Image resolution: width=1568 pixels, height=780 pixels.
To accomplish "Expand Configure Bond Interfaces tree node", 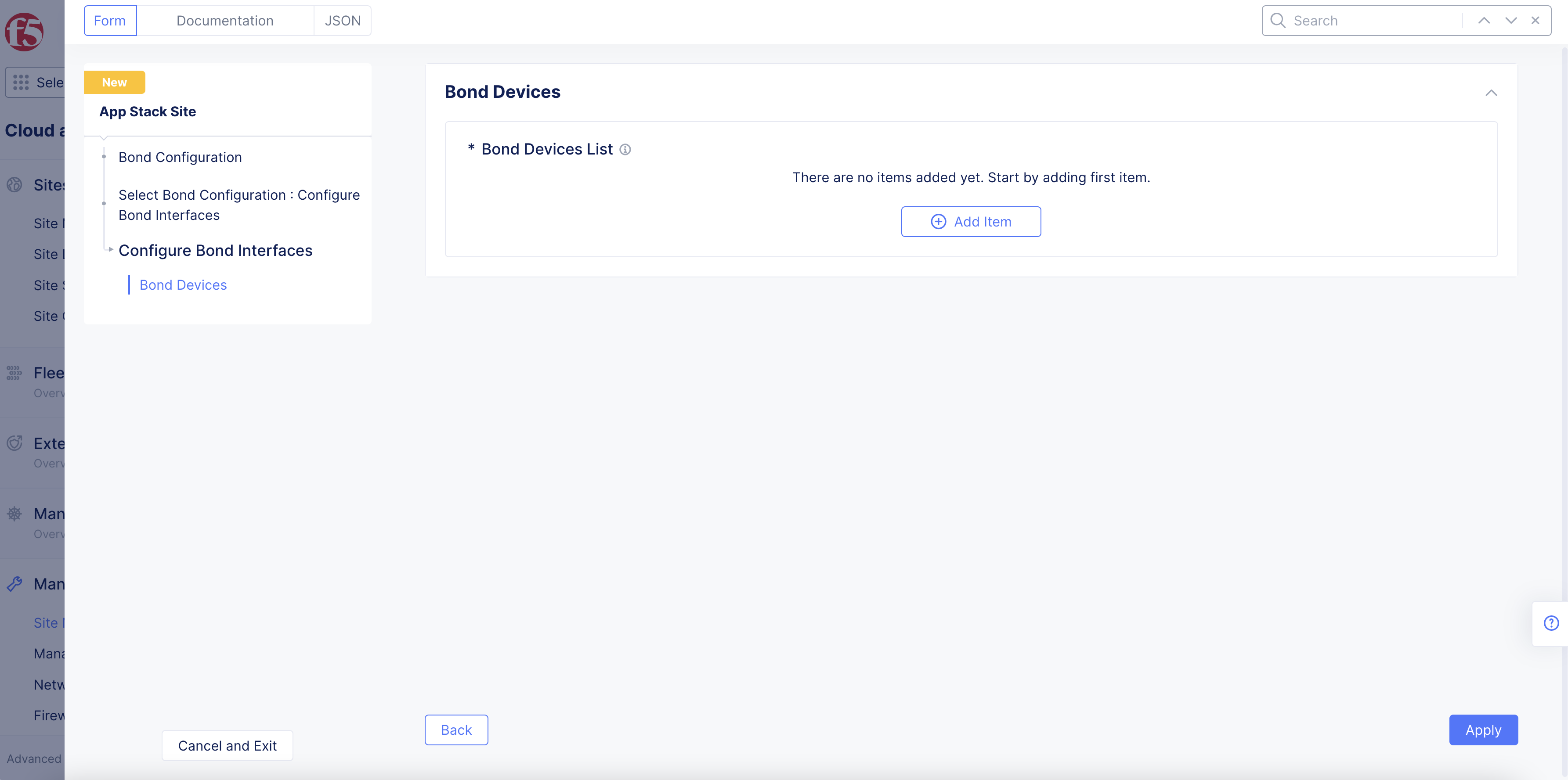I will click(110, 249).
